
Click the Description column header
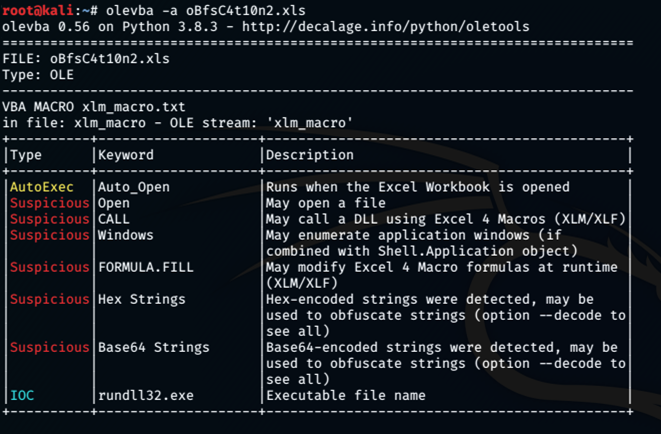pyautogui.click(x=310, y=155)
